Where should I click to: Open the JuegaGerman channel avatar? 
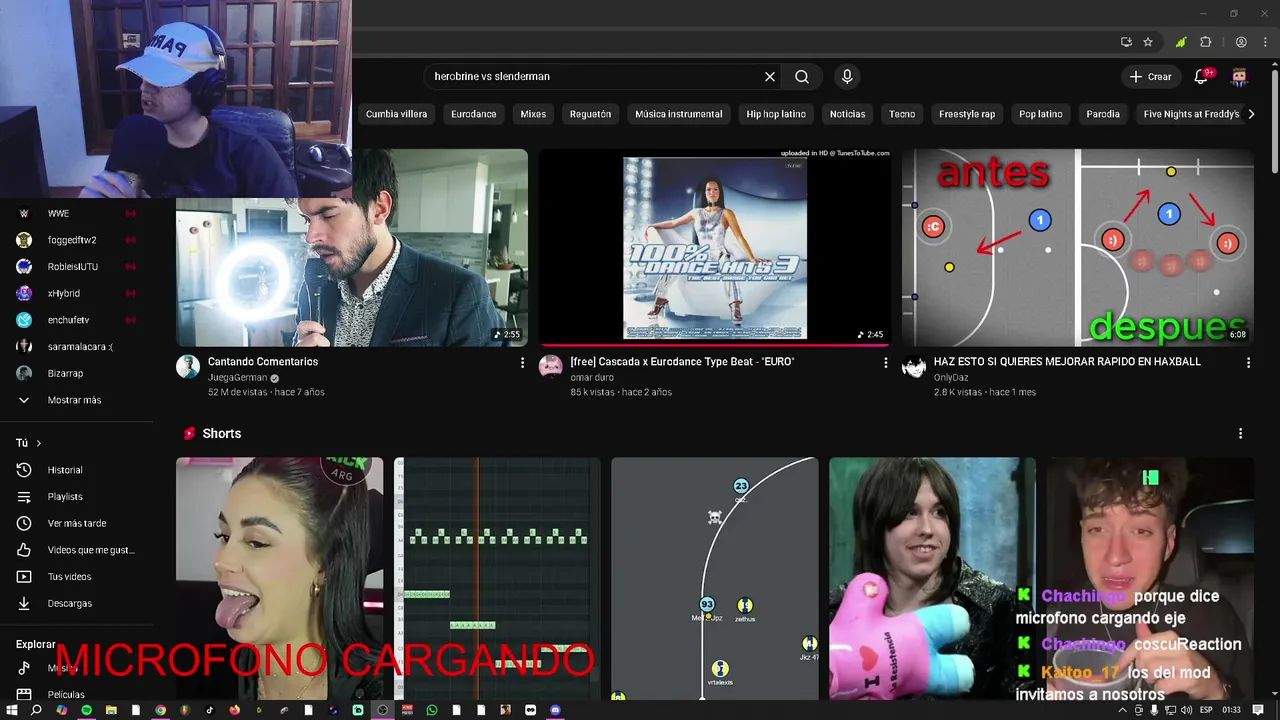188,366
